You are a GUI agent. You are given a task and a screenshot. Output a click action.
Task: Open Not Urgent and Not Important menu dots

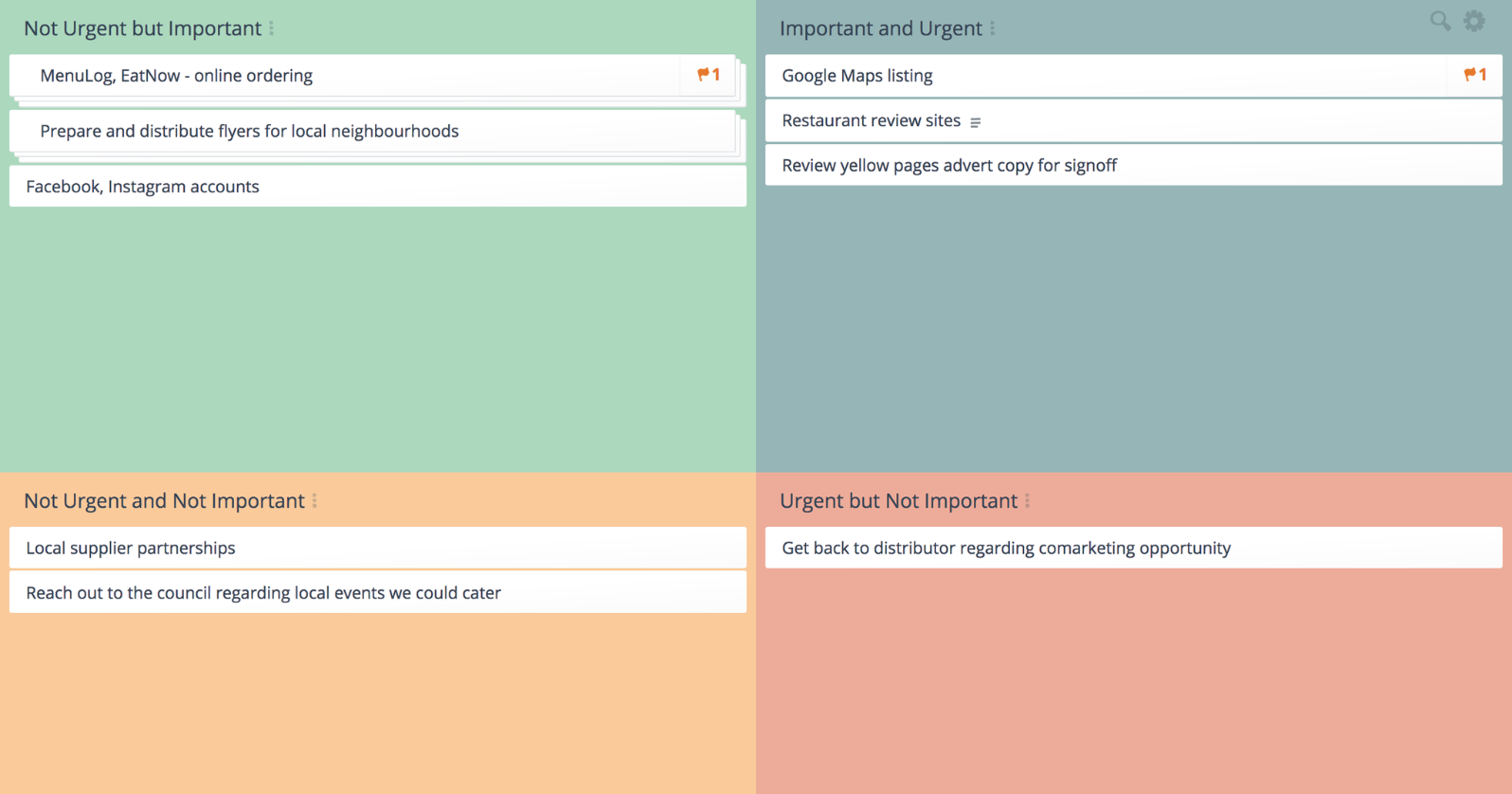[x=315, y=501]
